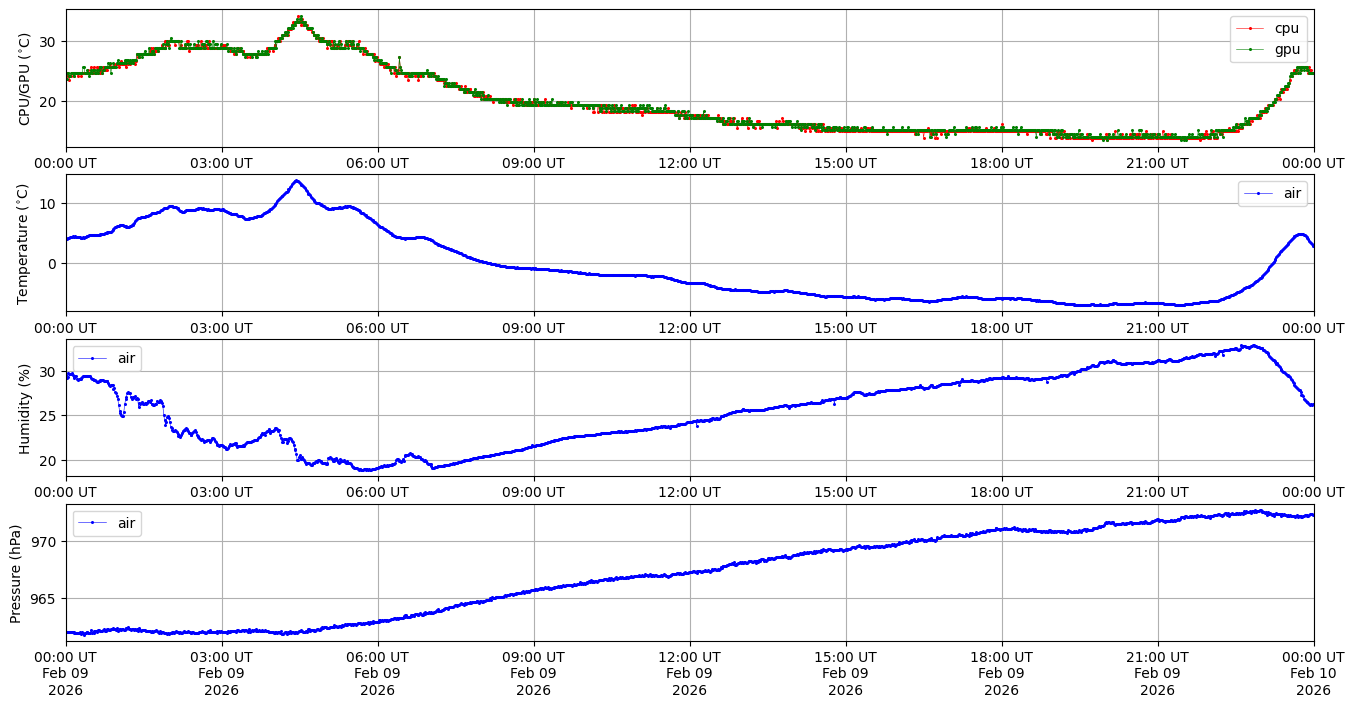Click the air legend marker in Temperature plot
Image resolution: width=1354 pixels, height=707 pixels.
coord(1258,194)
